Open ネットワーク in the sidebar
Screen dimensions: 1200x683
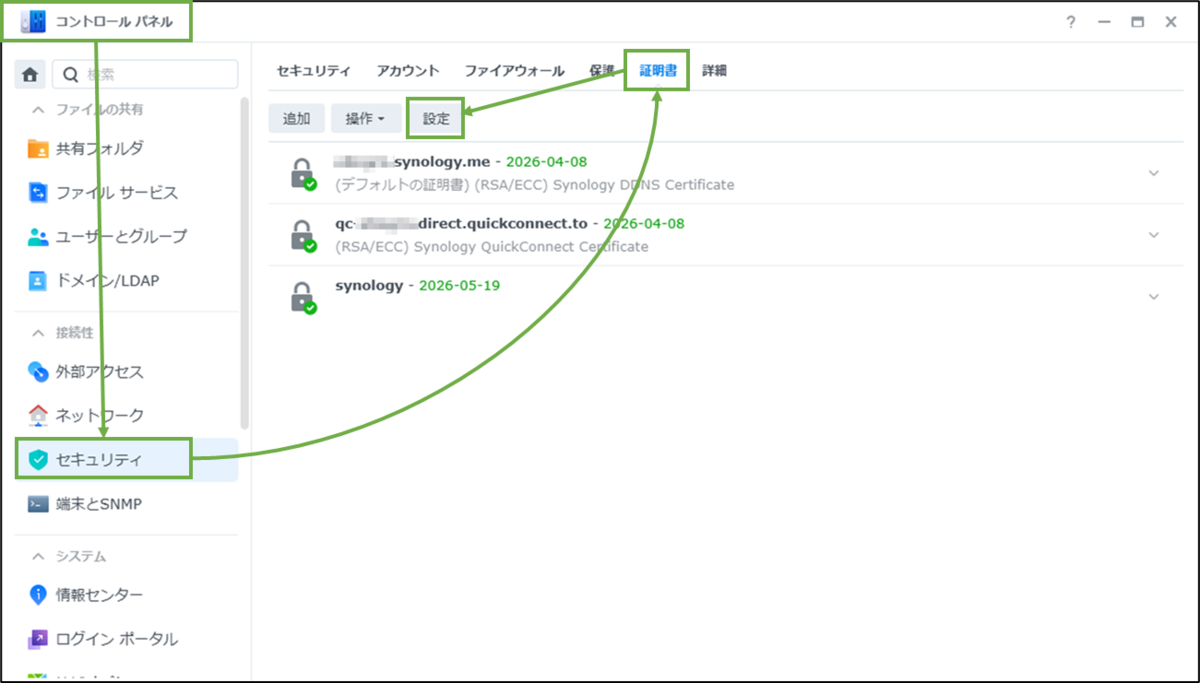pos(127,415)
